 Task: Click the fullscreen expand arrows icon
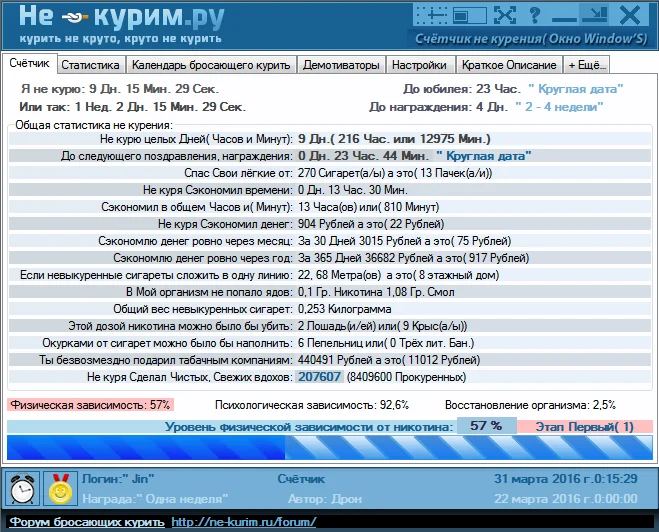click(505, 15)
